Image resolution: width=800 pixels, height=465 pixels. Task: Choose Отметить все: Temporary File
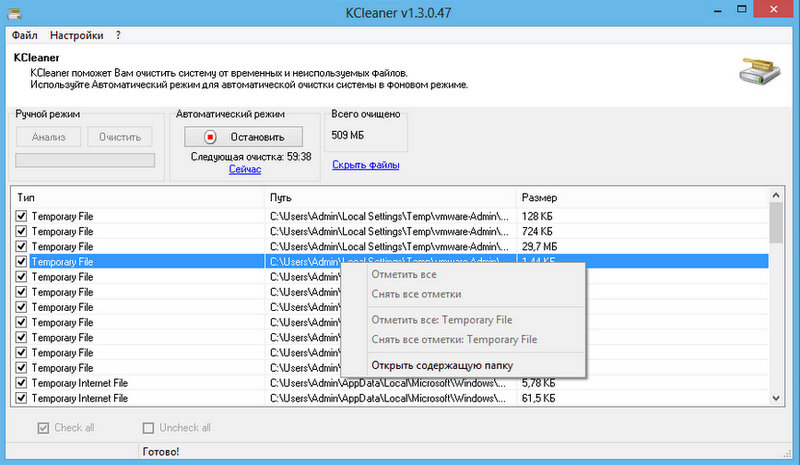point(463,320)
